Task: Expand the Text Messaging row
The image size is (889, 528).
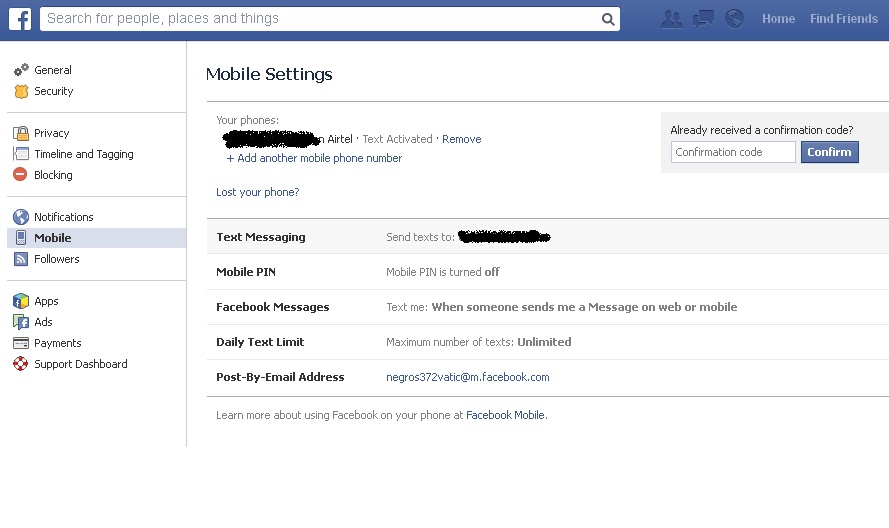Action: 548,236
